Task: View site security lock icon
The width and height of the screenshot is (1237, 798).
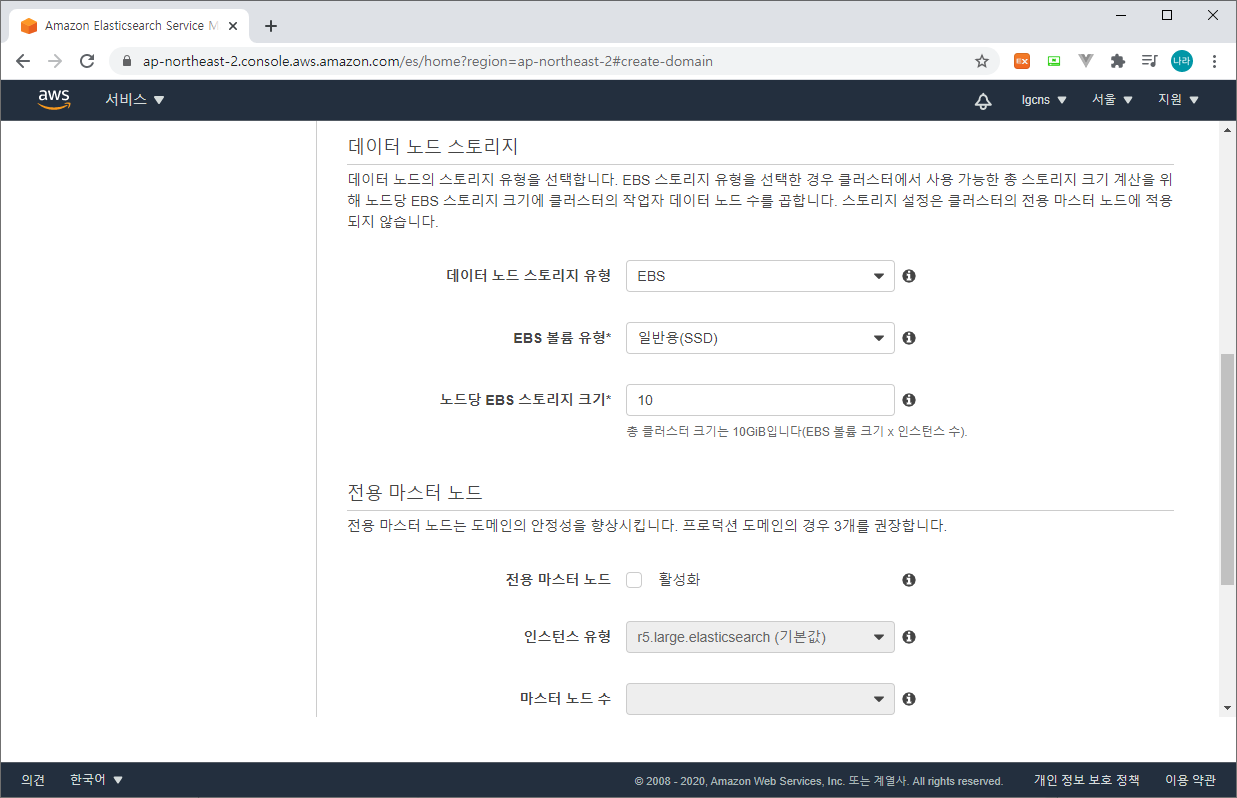Action: click(126, 61)
